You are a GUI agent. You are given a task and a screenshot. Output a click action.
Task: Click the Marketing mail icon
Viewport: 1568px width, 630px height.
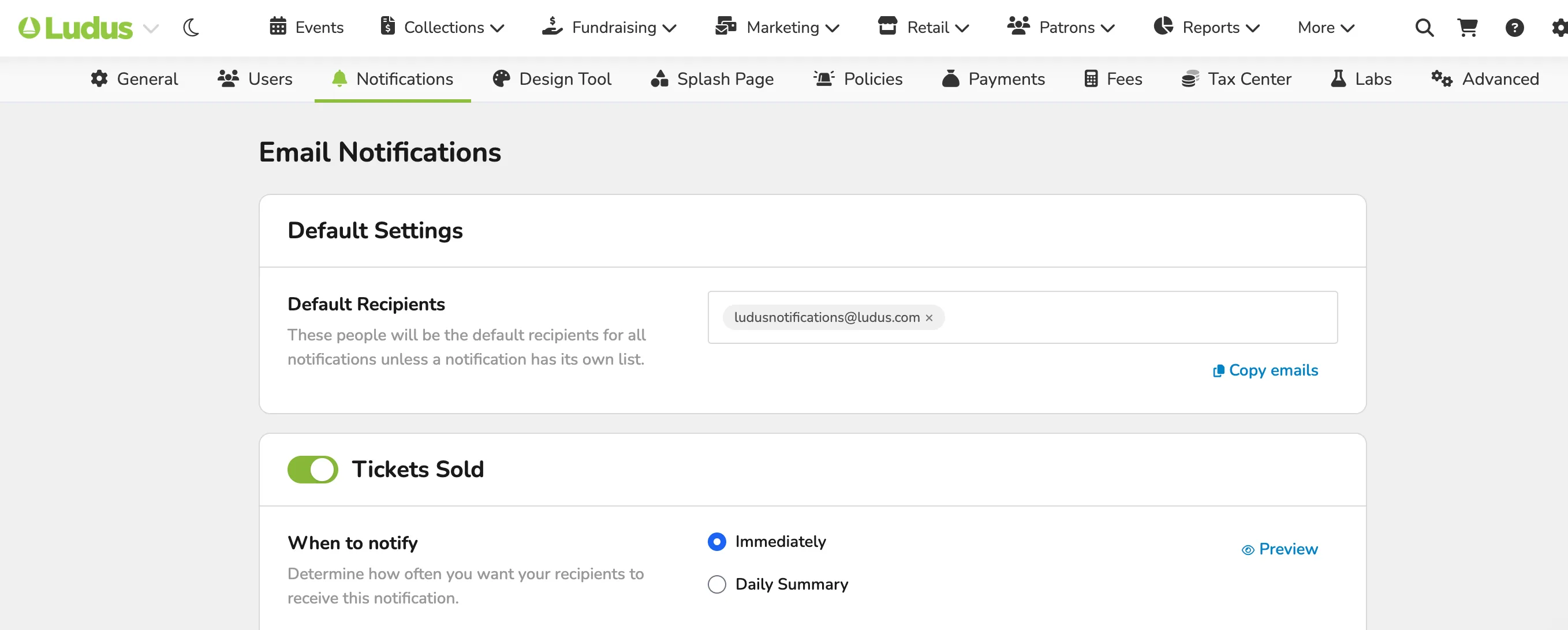click(726, 27)
